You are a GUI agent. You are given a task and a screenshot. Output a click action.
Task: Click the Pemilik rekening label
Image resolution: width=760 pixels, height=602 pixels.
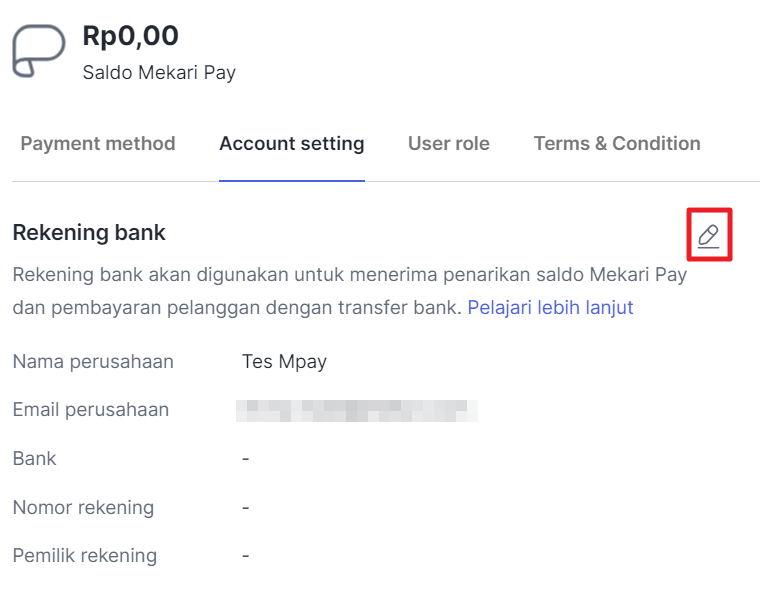[85, 555]
